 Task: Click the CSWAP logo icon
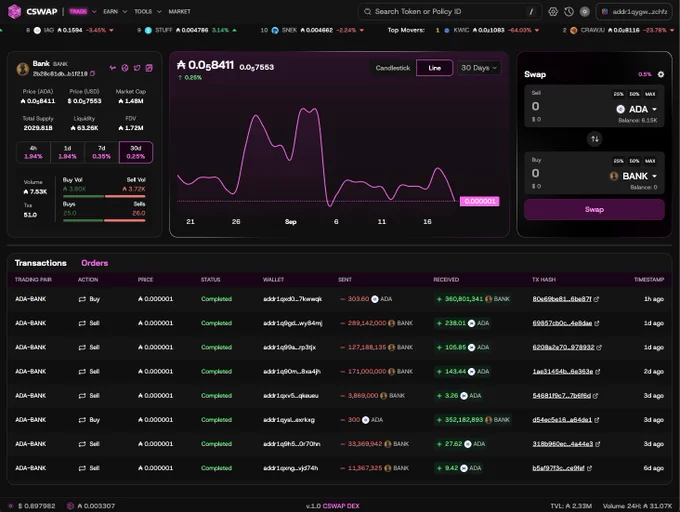14,11
